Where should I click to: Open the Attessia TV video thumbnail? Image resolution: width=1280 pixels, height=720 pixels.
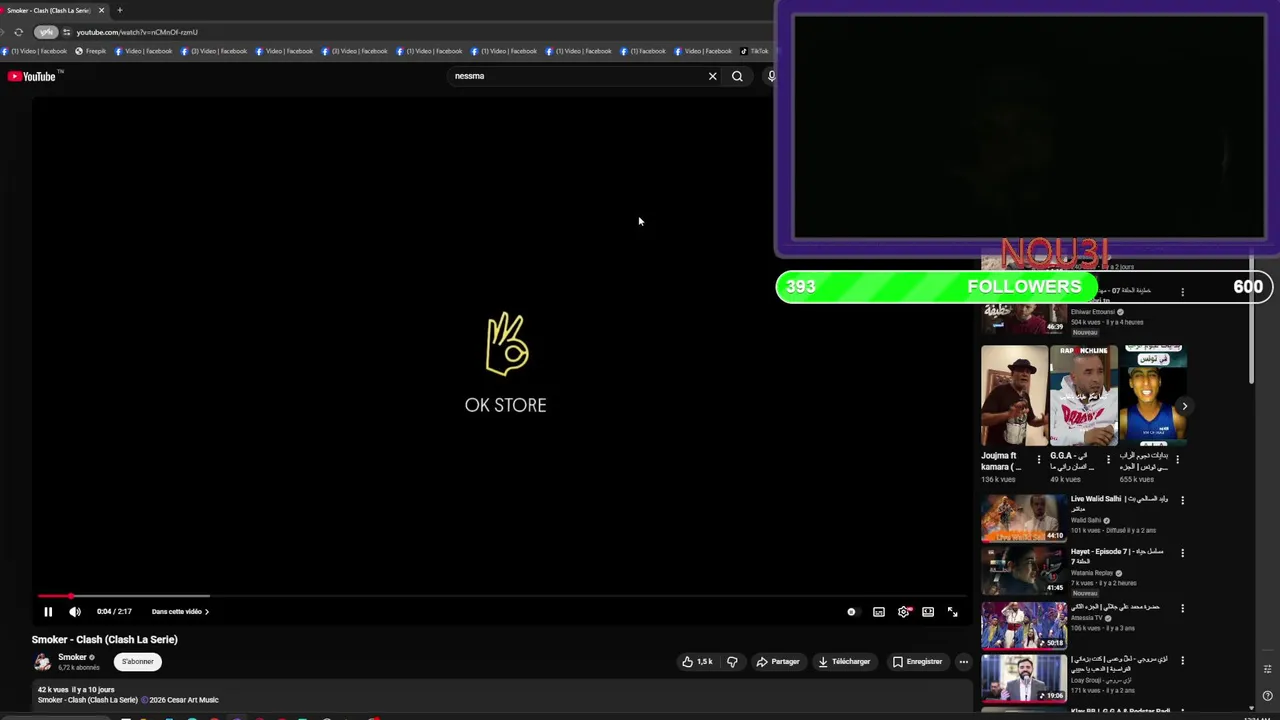pyautogui.click(x=1023, y=625)
